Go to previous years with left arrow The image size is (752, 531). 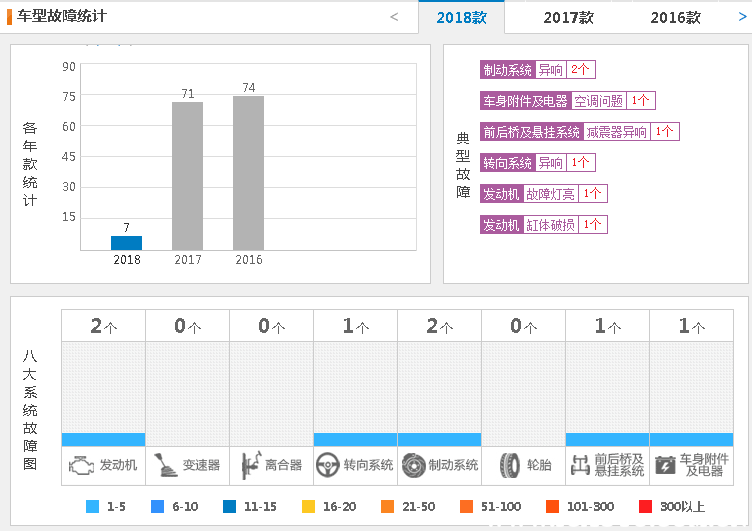[x=394, y=17]
